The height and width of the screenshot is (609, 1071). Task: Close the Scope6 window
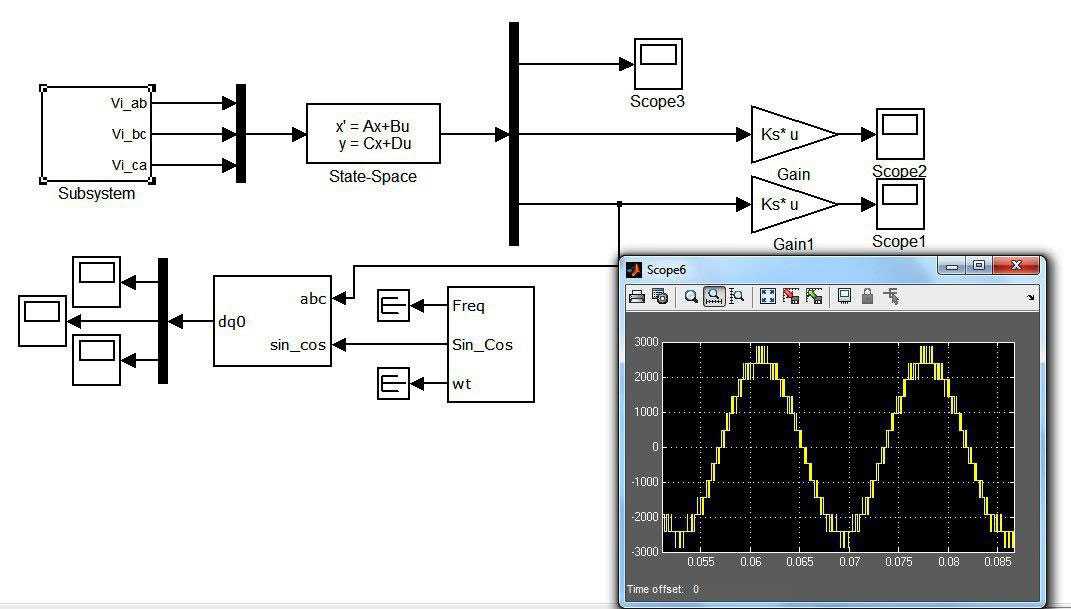(x=1016, y=266)
